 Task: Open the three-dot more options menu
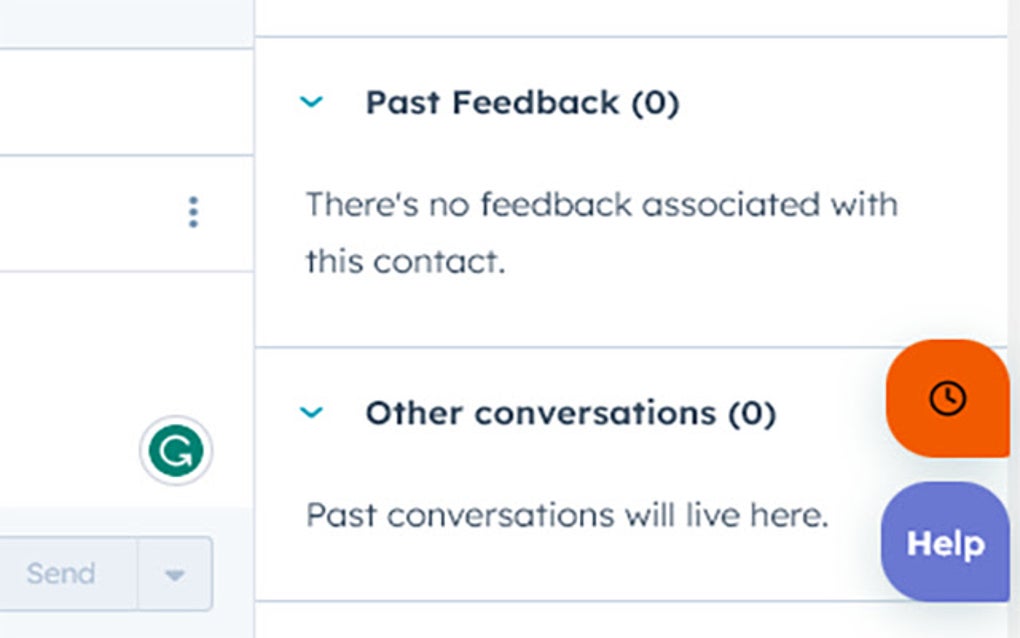pyautogui.click(x=193, y=212)
